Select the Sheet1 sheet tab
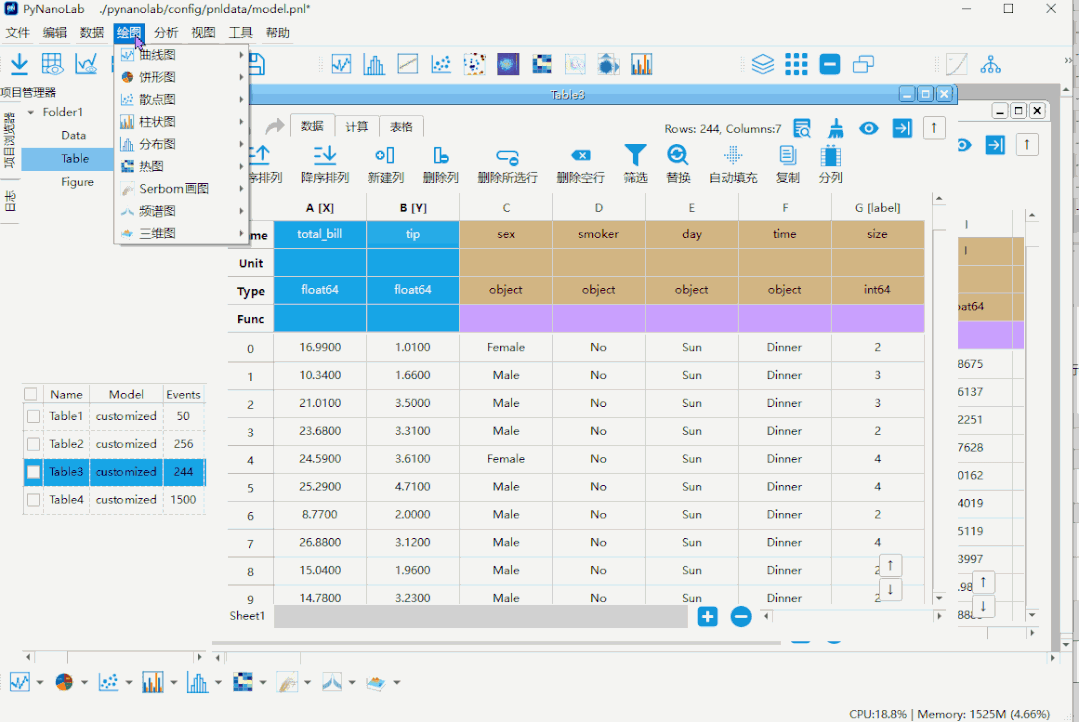This screenshot has height=722, width=1079. click(x=247, y=616)
